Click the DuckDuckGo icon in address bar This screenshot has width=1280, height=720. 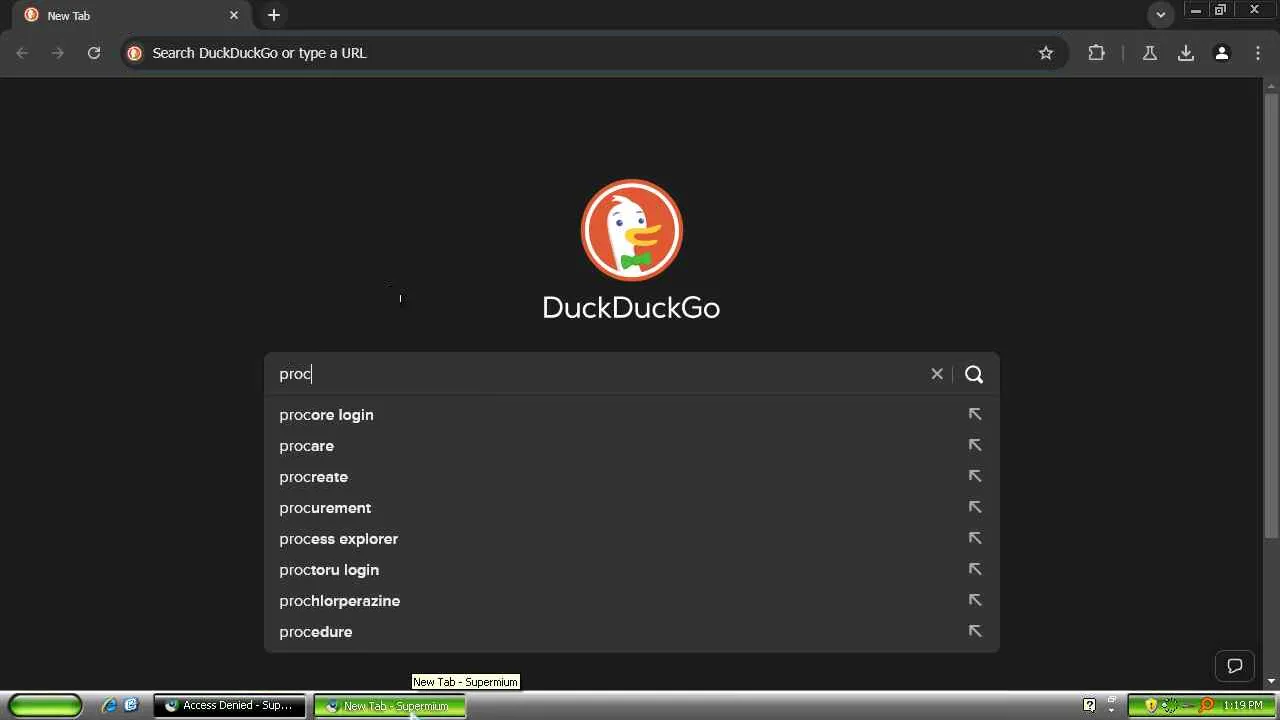135,53
